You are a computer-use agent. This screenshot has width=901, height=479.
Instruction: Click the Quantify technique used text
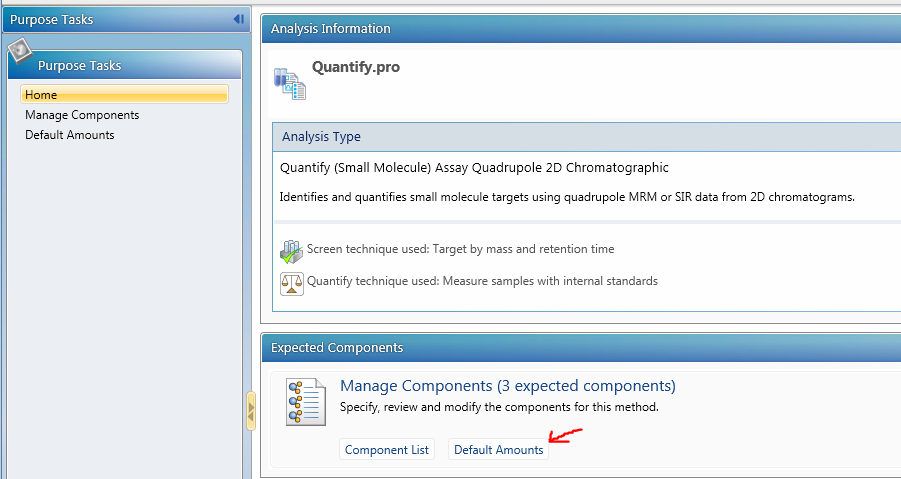(x=483, y=281)
